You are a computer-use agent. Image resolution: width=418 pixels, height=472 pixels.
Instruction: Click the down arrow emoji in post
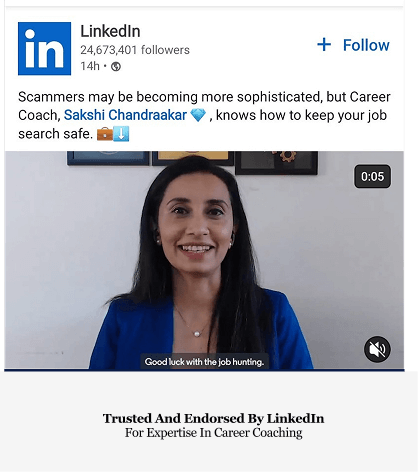click(121, 134)
